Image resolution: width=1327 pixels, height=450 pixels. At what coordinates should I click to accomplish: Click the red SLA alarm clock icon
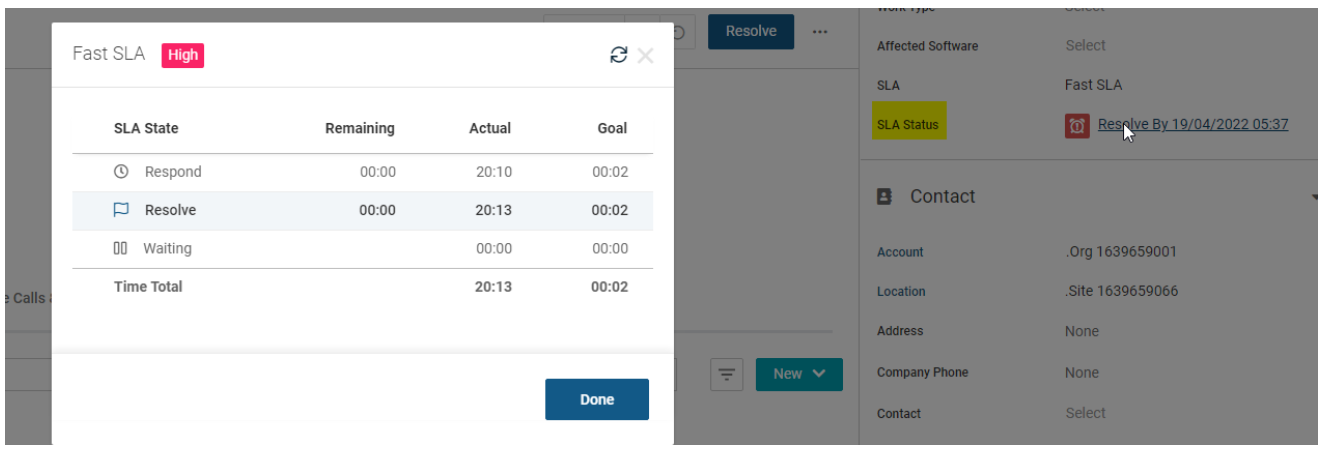[1077, 126]
